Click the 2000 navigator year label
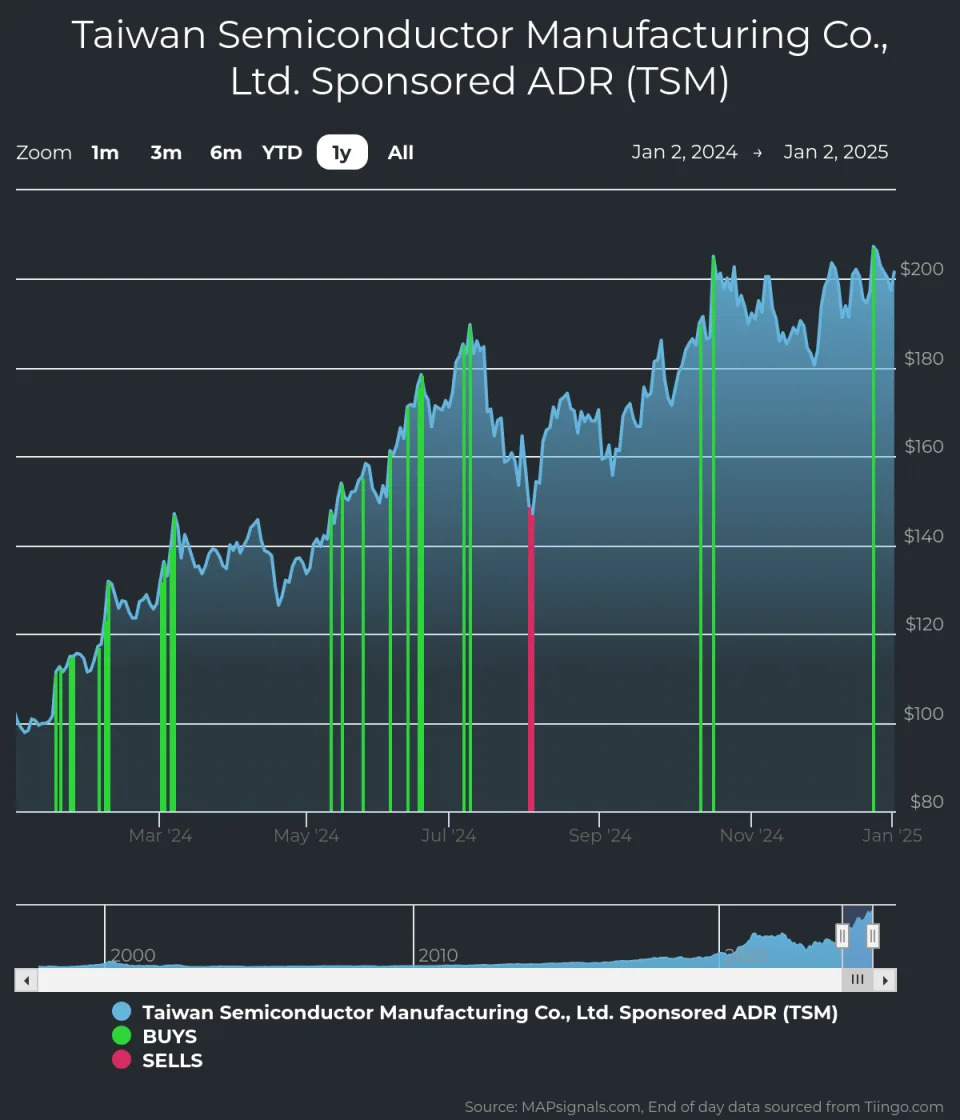The width and height of the screenshot is (960, 1120). coord(133,956)
